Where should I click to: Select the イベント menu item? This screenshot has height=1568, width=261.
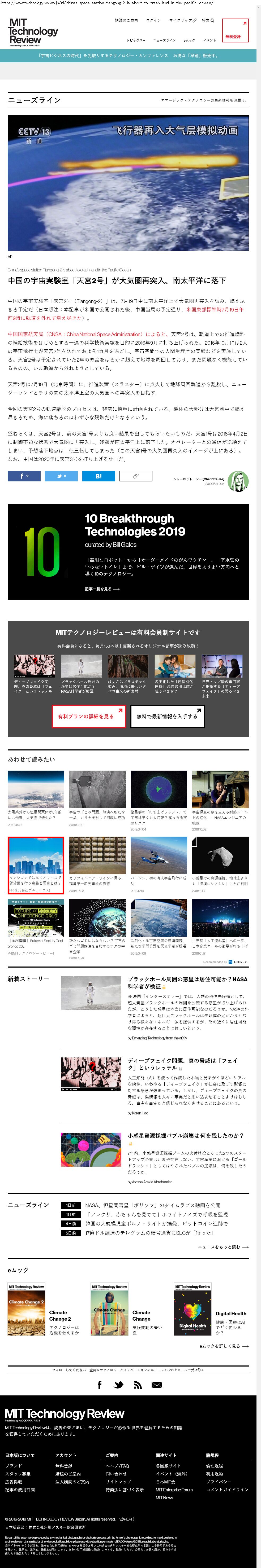point(210,40)
